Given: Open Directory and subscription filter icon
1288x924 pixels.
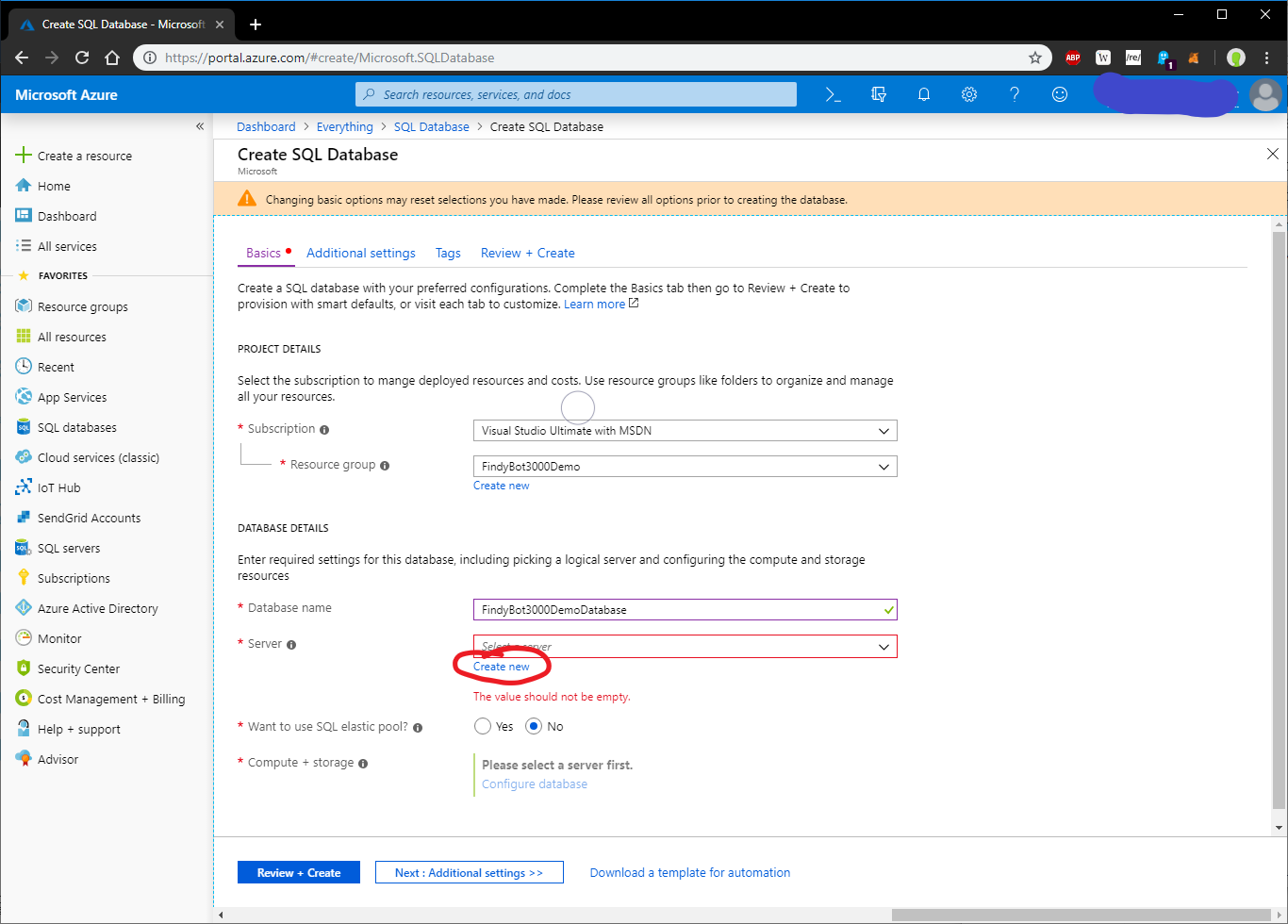Looking at the screenshot, I should [x=879, y=94].
